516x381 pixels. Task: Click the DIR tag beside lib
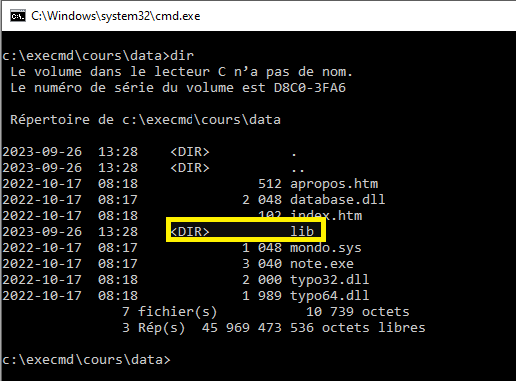point(190,231)
